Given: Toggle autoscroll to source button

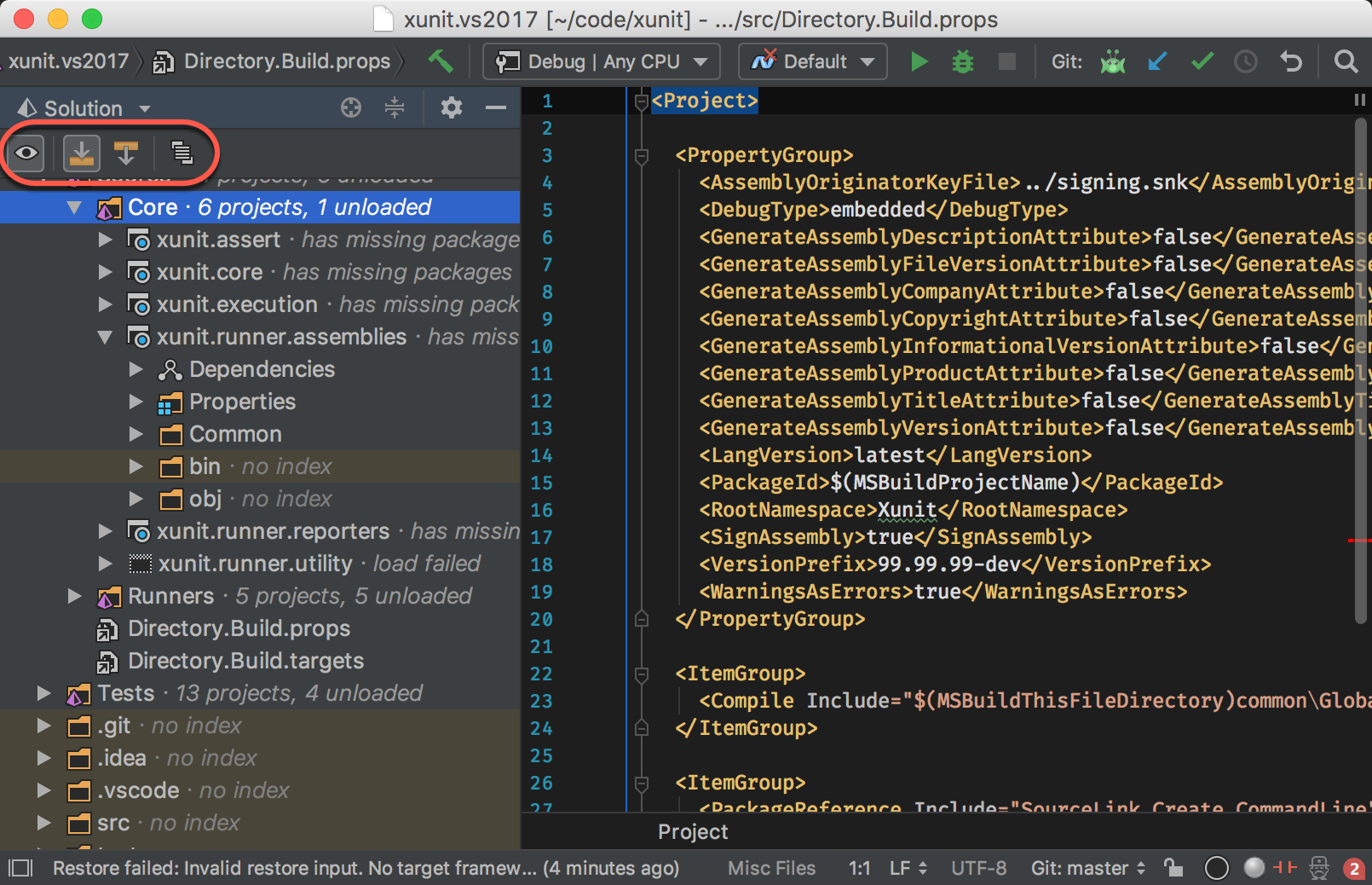Looking at the screenshot, I should 82,153.
